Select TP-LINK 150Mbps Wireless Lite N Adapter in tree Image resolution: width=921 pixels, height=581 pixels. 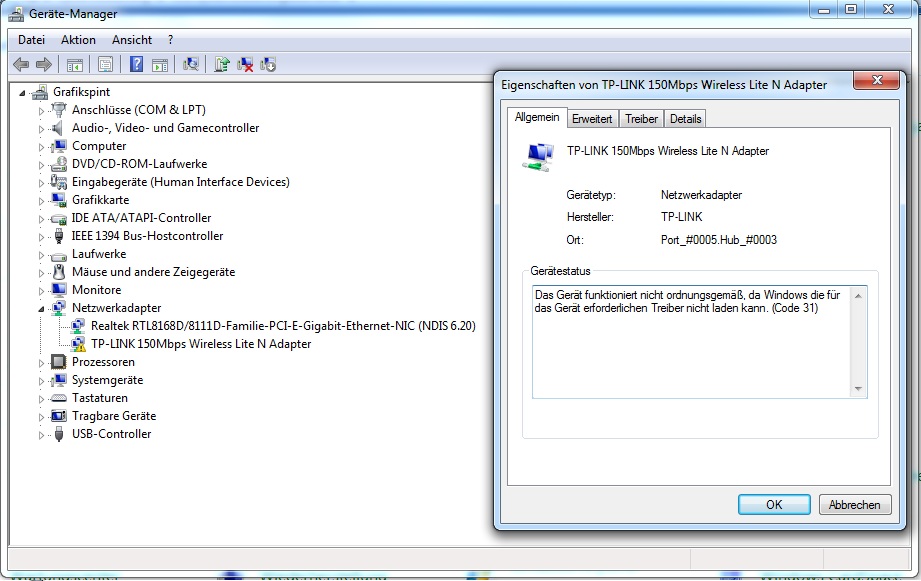[x=201, y=344]
